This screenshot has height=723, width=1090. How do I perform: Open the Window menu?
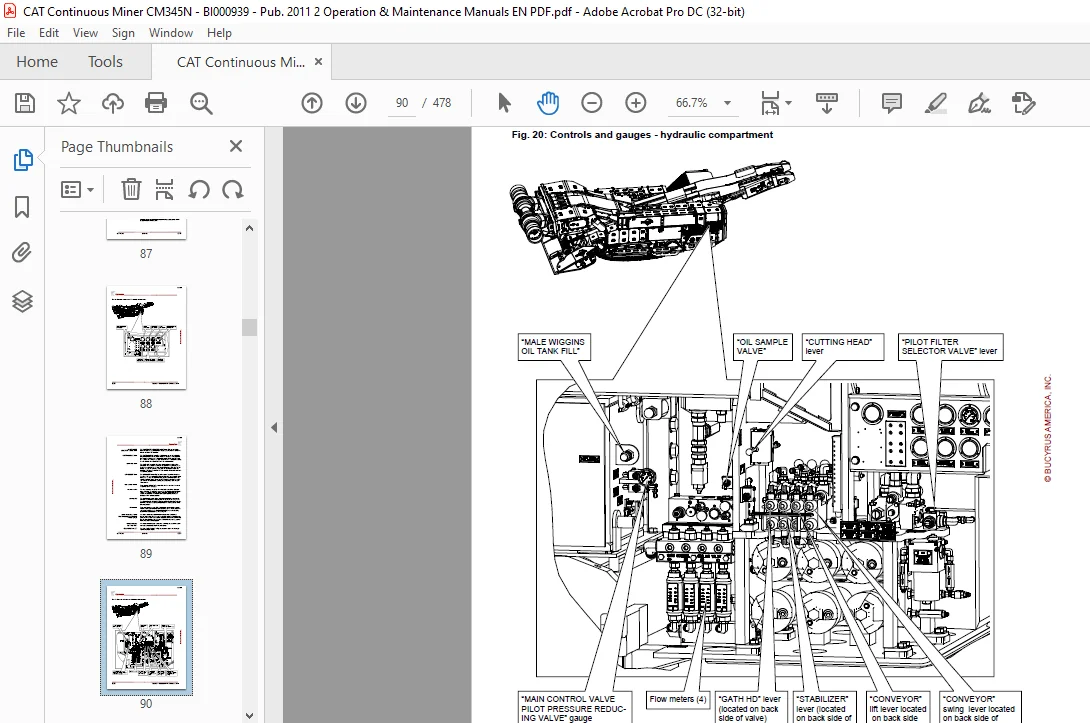pos(170,33)
